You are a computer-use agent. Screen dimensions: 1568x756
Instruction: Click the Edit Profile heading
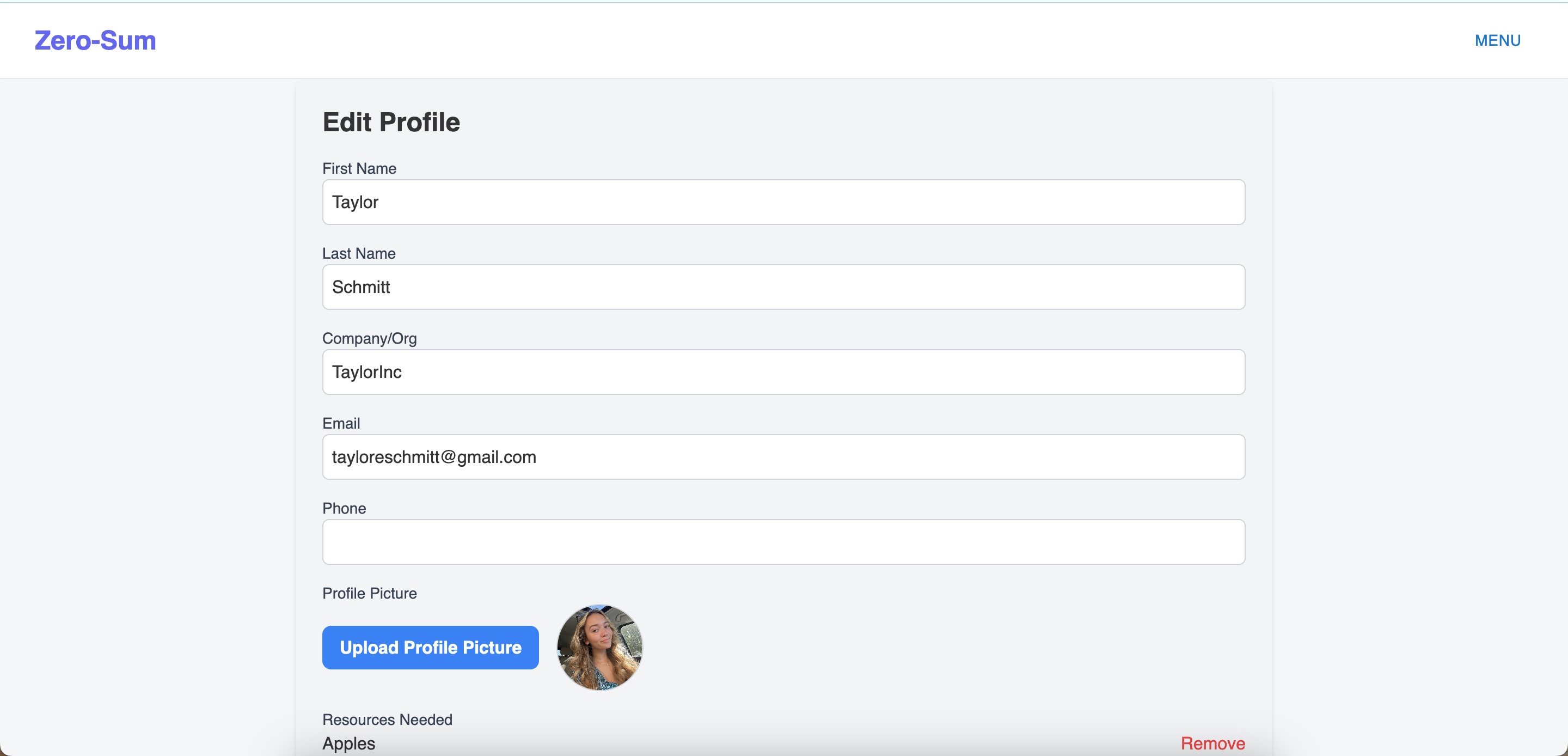tap(391, 122)
